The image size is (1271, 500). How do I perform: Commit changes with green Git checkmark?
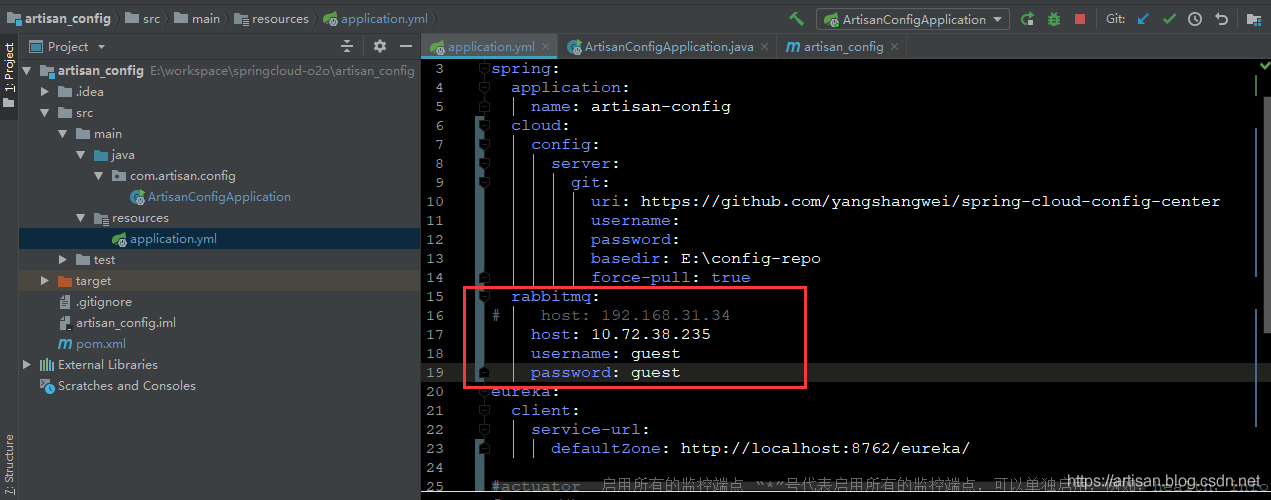click(x=1169, y=19)
